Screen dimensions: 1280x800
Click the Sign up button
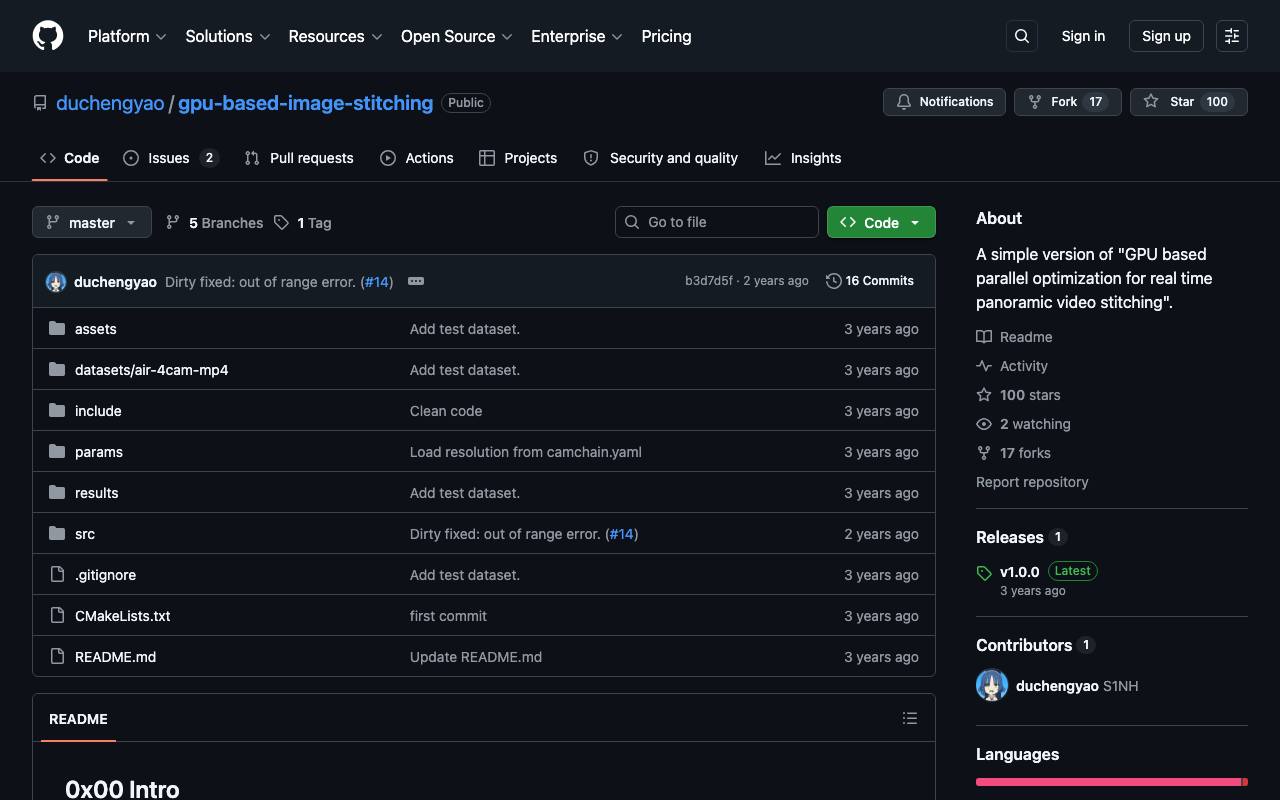click(1166, 36)
